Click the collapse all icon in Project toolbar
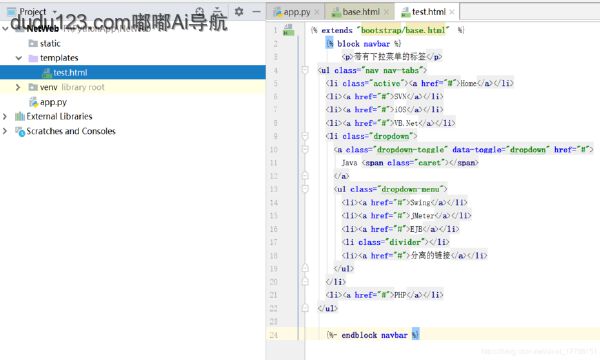Screen dimensions: 600x360 point(217,11)
